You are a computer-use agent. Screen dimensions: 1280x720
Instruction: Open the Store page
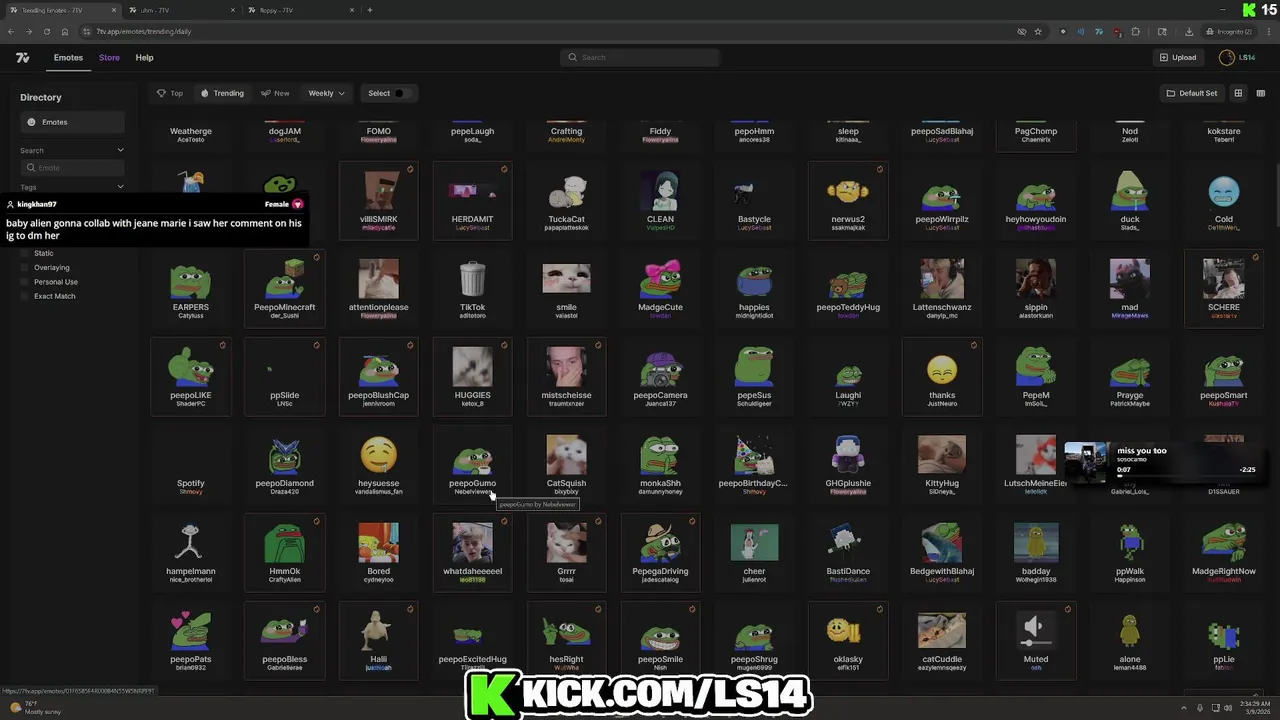109,58
